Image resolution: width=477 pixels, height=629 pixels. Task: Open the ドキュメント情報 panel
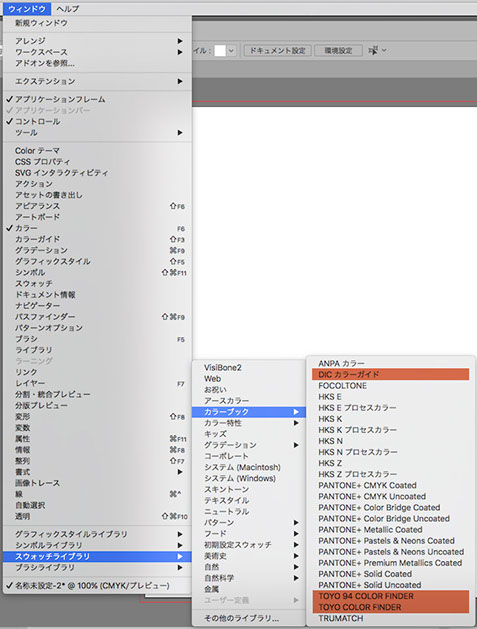pos(97,295)
